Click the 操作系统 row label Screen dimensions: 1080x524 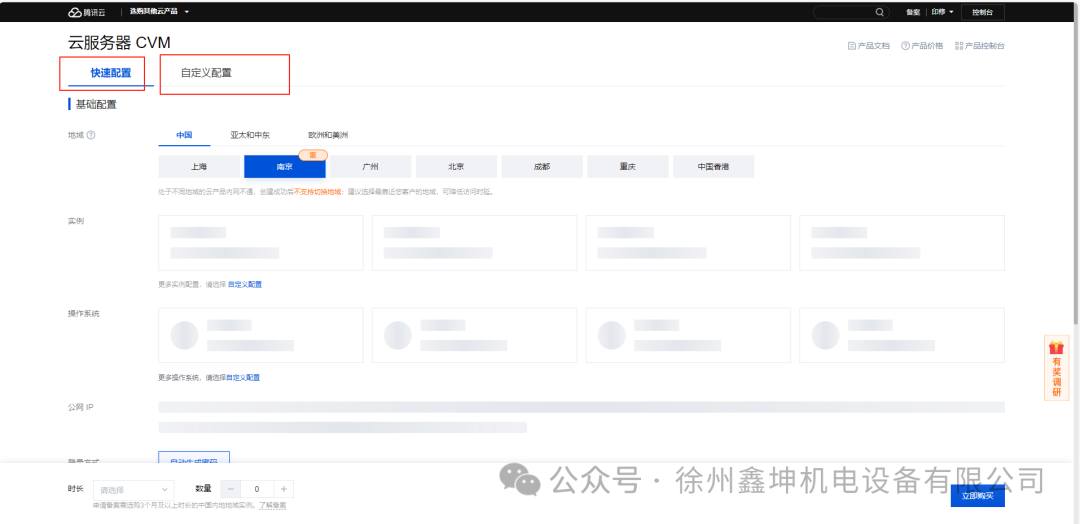coord(83,313)
